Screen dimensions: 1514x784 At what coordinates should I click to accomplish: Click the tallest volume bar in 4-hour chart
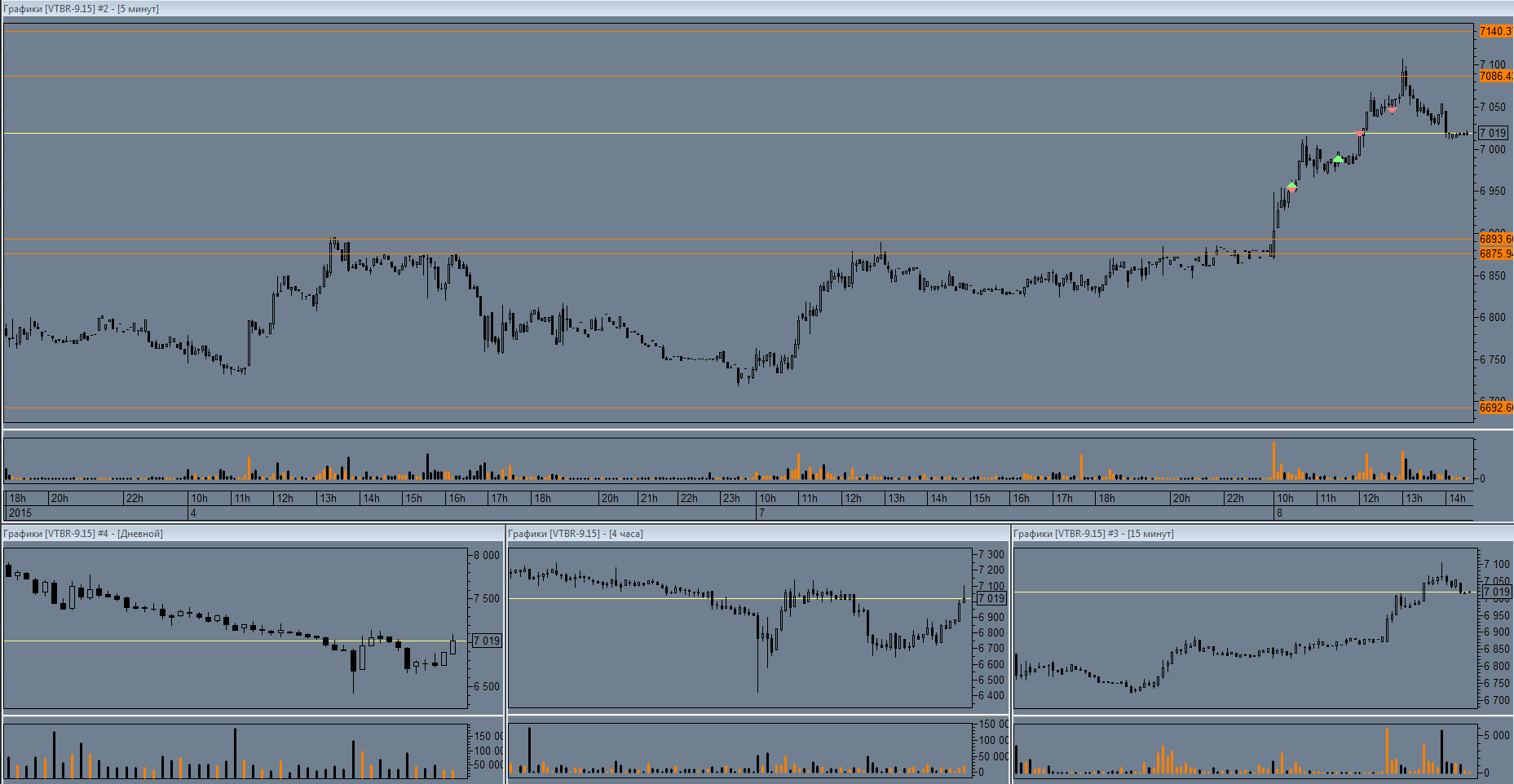point(529,750)
